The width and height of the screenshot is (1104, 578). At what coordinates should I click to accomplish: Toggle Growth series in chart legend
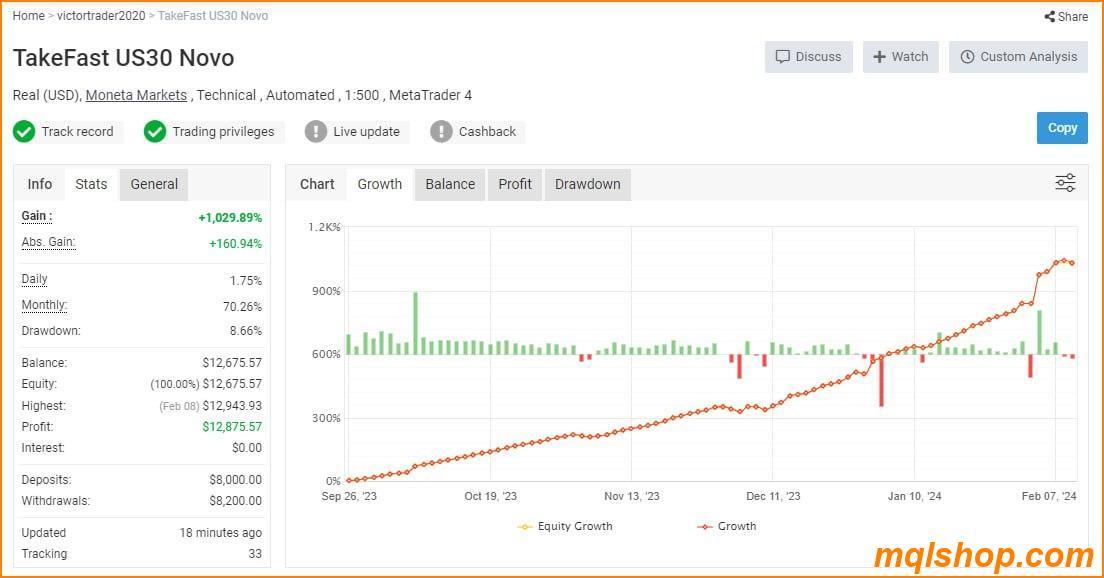click(727, 526)
